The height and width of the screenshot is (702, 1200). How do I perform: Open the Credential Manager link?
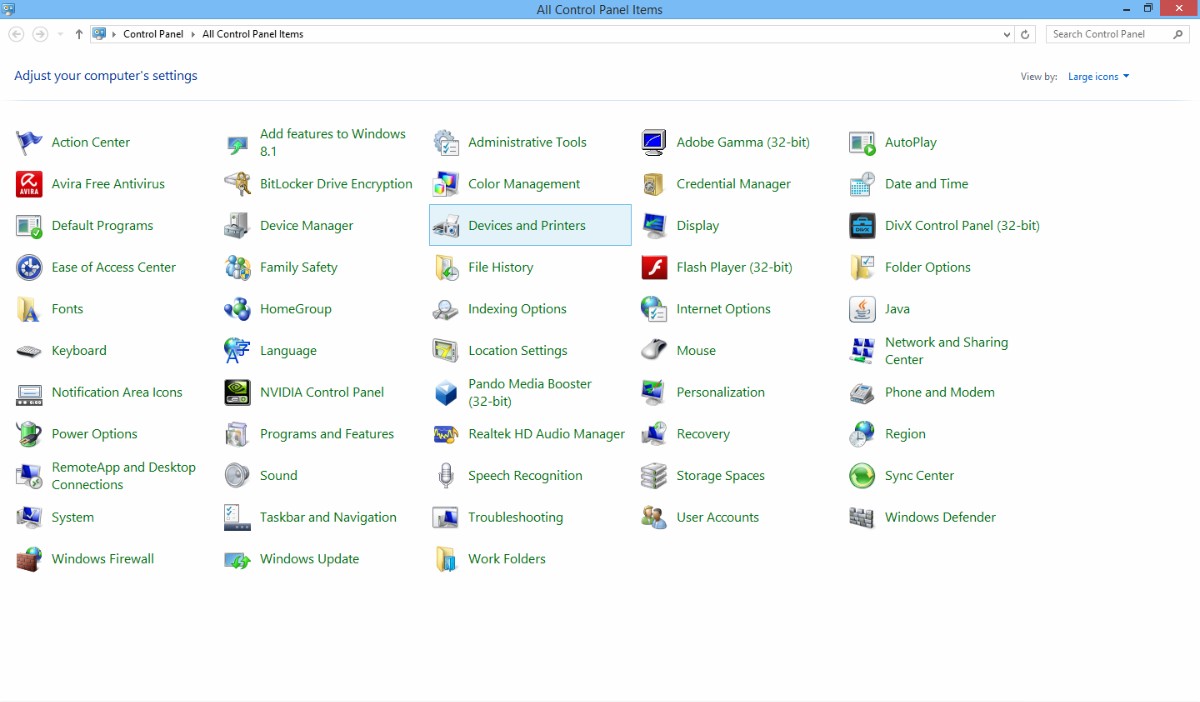[x=734, y=184]
